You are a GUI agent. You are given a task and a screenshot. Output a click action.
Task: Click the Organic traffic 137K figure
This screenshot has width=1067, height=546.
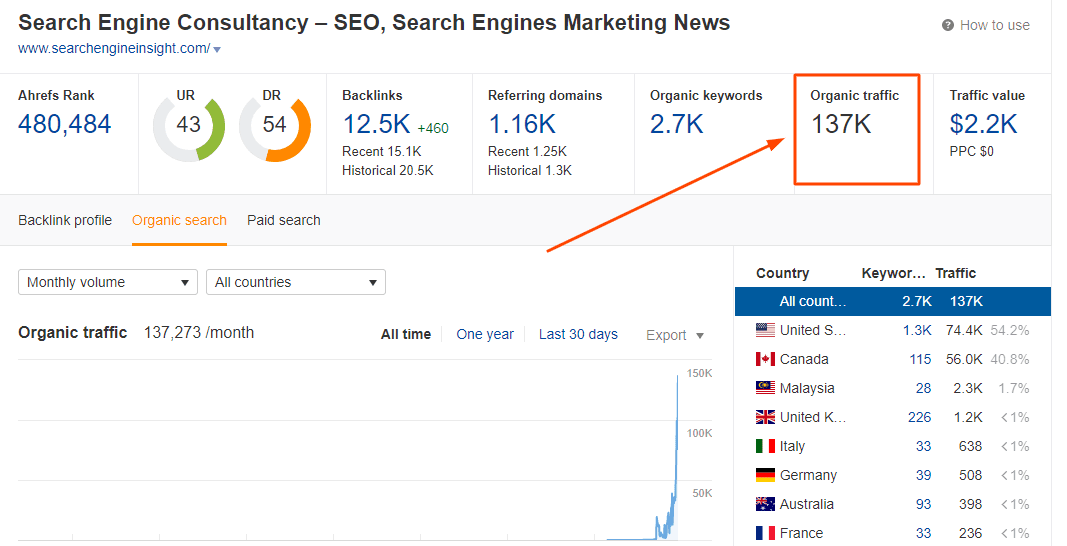click(x=841, y=124)
